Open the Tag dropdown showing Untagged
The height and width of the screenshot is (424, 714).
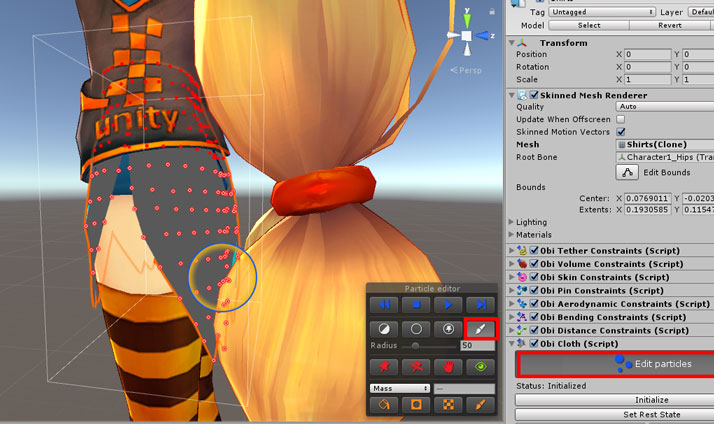(602, 12)
